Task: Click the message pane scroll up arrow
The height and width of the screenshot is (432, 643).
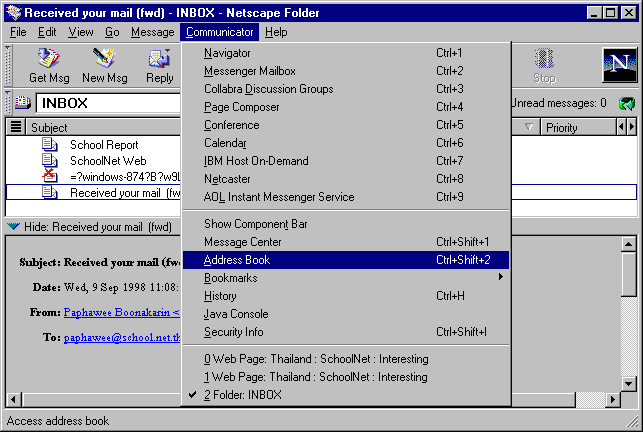Action: pos(628,244)
